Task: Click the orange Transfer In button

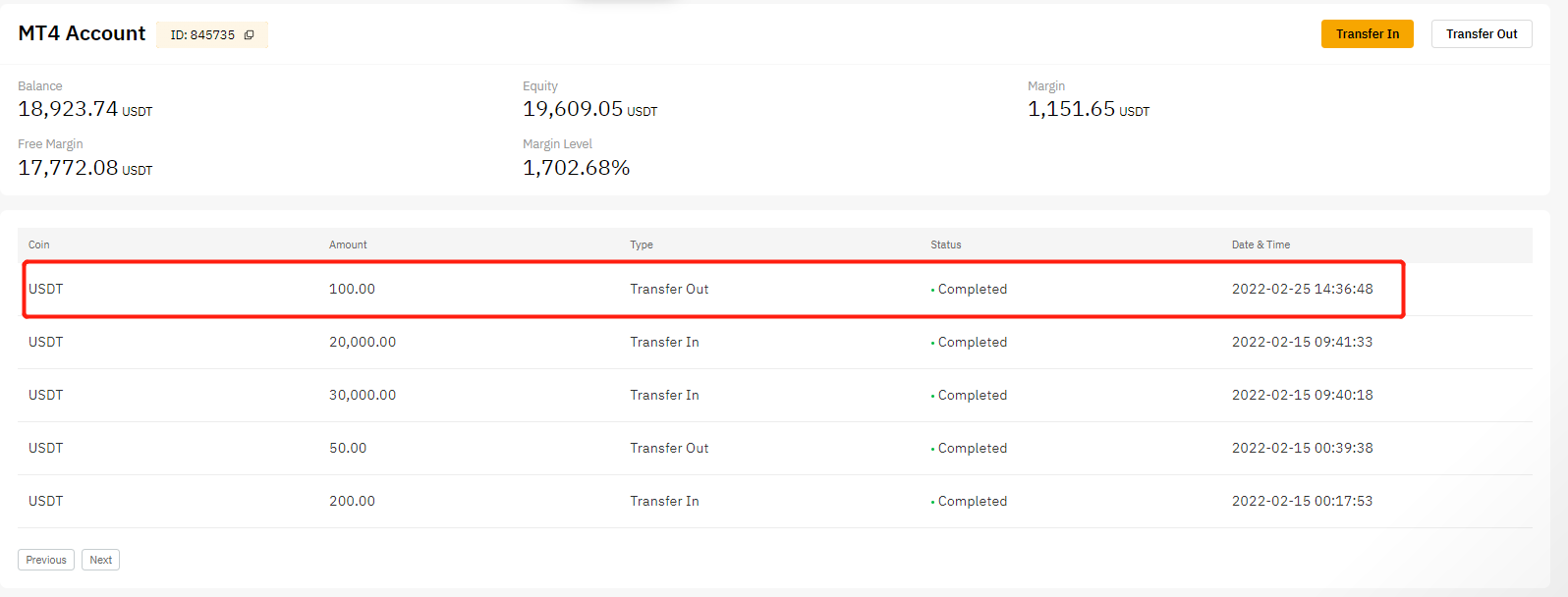Action: tap(1367, 34)
